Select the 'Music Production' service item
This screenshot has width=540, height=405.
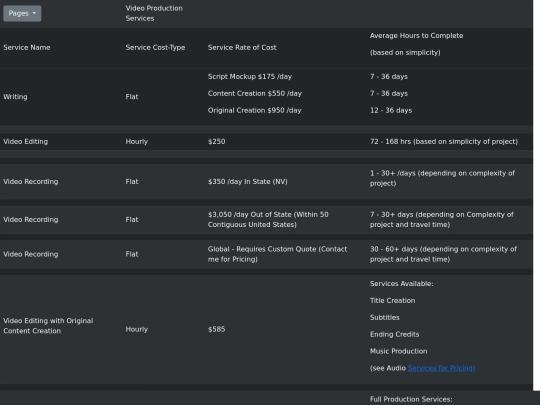tap(398, 351)
